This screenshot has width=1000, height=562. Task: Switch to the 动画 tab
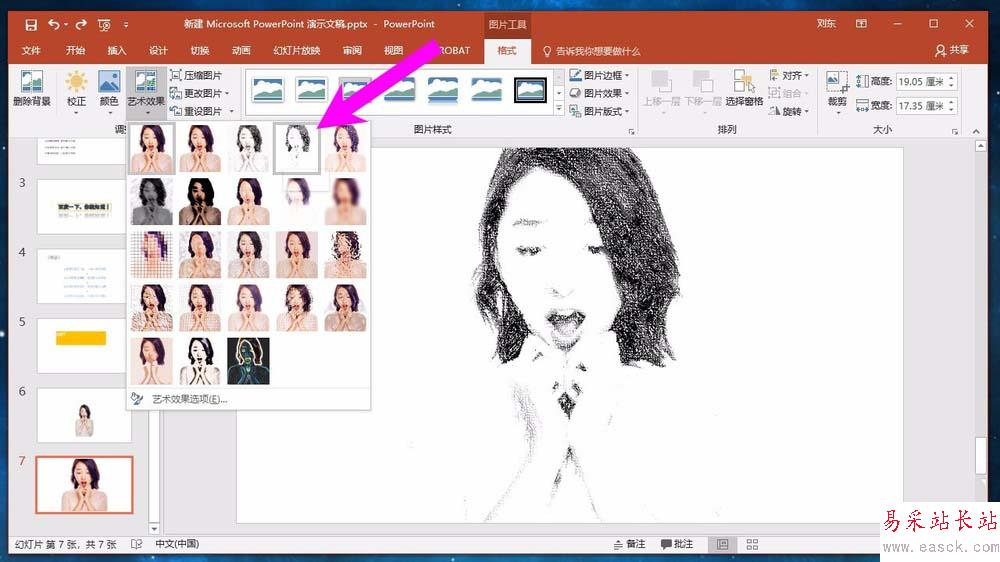240,50
